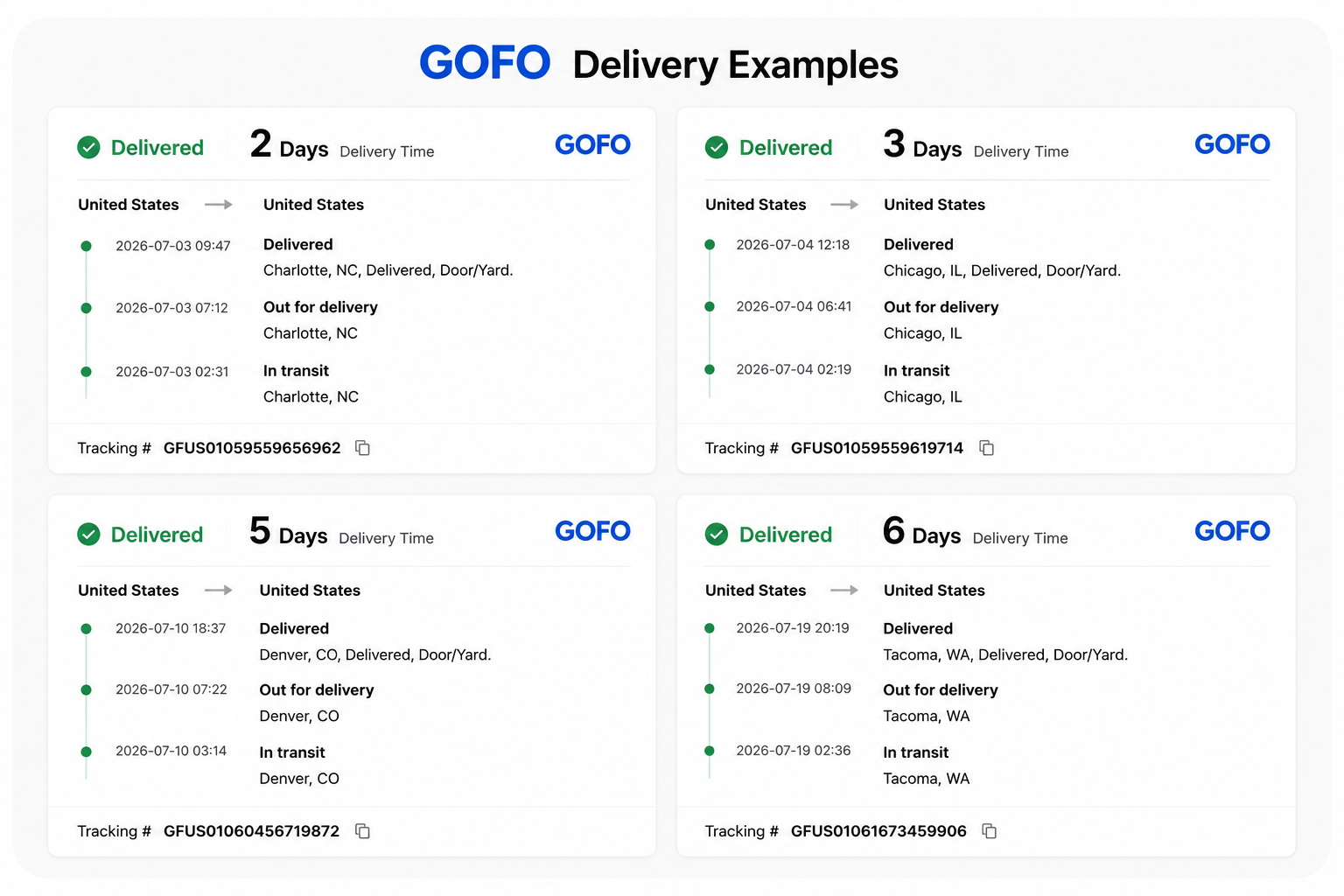This screenshot has height=896, width=1344.
Task: Select the timeline dot beside 2026-07-10 03:14
Action: pos(86,751)
